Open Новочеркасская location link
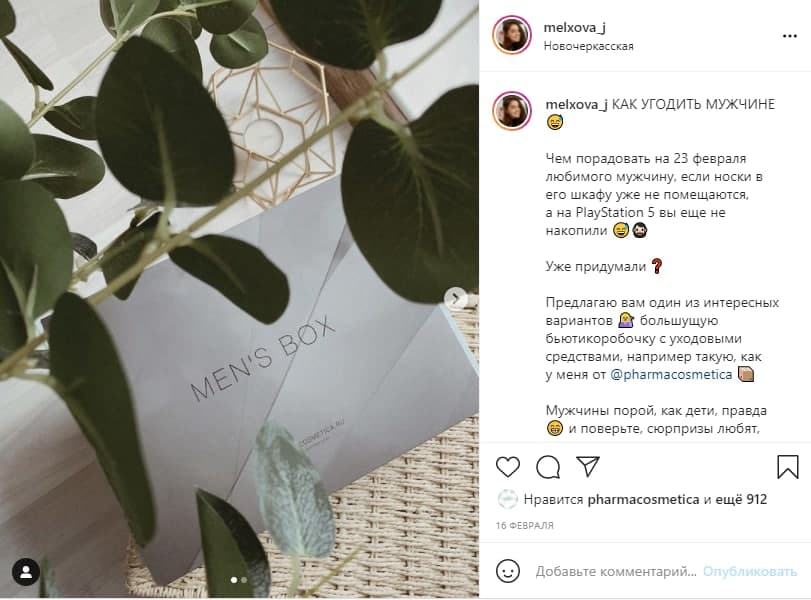This screenshot has width=811, height=600. pos(588,47)
